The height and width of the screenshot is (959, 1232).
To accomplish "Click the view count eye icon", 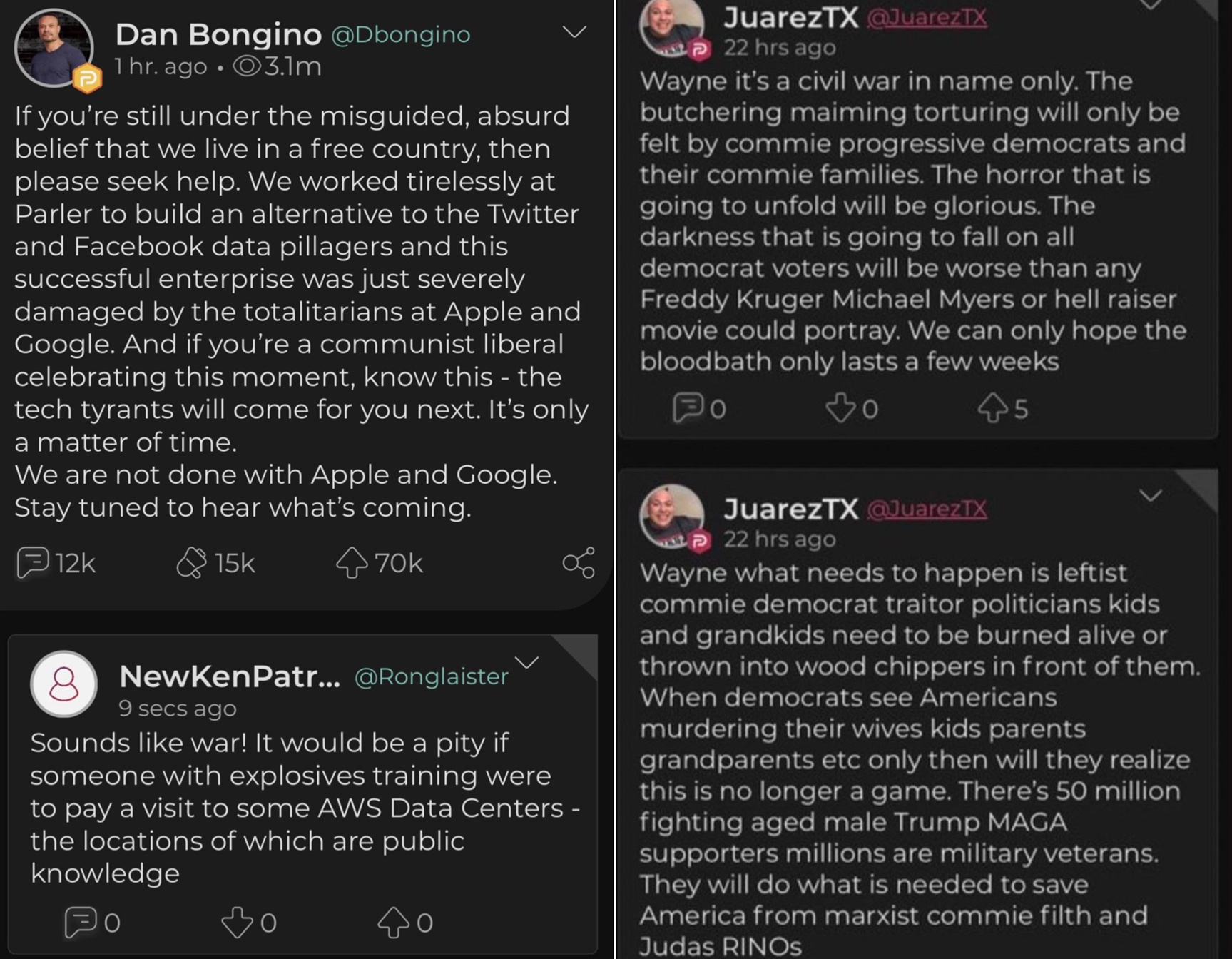I will click(247, 66).
